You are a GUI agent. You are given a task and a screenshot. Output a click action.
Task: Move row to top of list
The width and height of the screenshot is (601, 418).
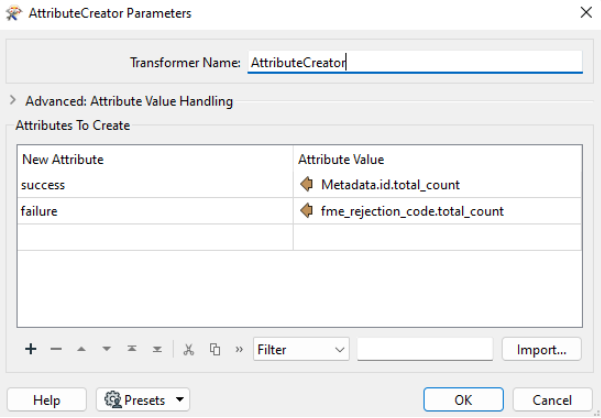coord(132,349)
